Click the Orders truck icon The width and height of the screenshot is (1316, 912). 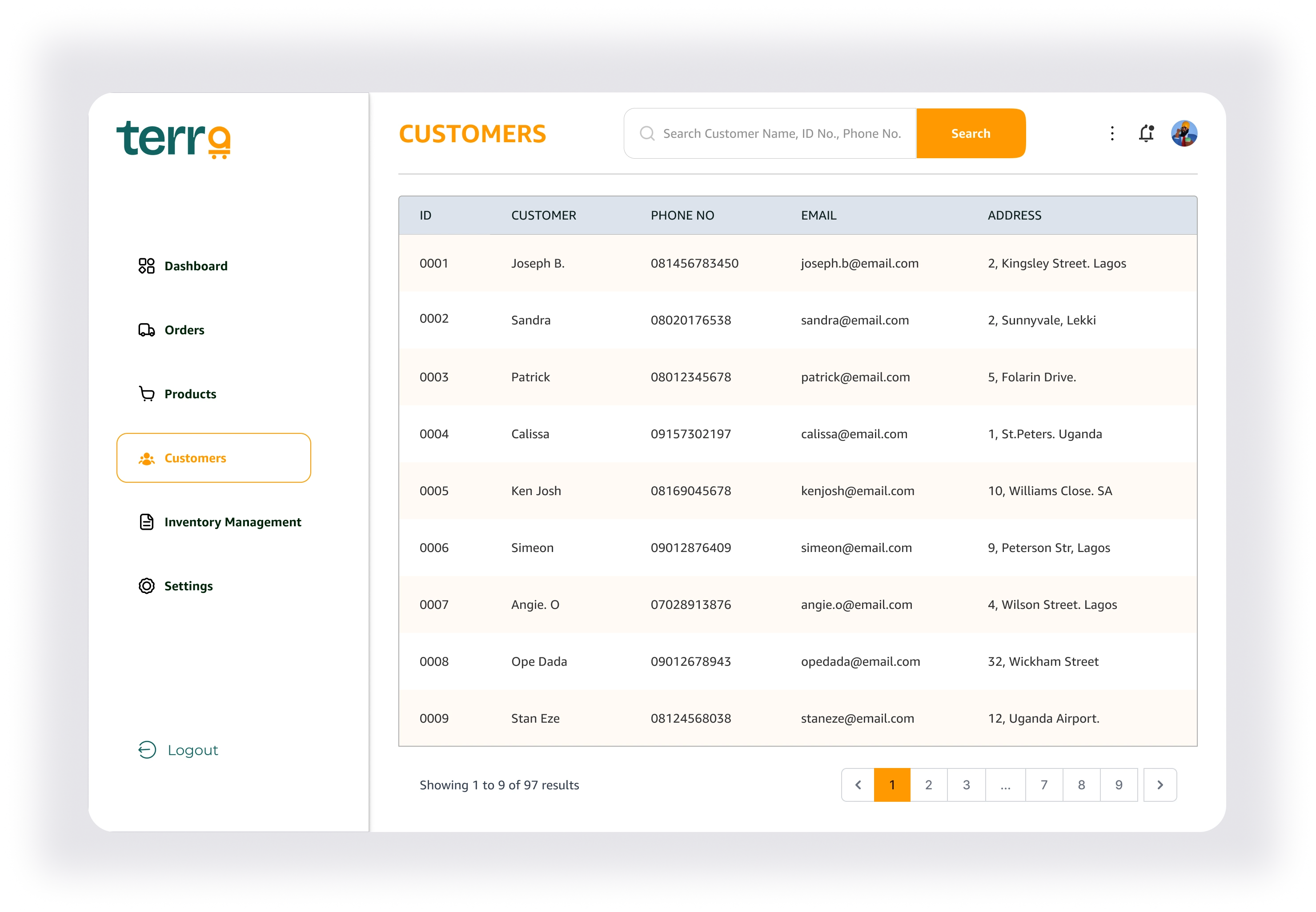tap(146, 330)
